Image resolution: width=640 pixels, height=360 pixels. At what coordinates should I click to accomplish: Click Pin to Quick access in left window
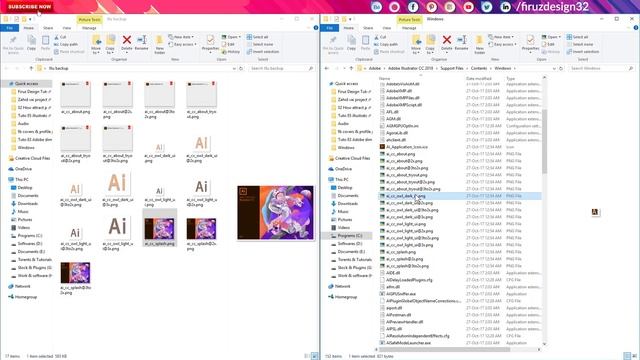[x=13, y=44]
